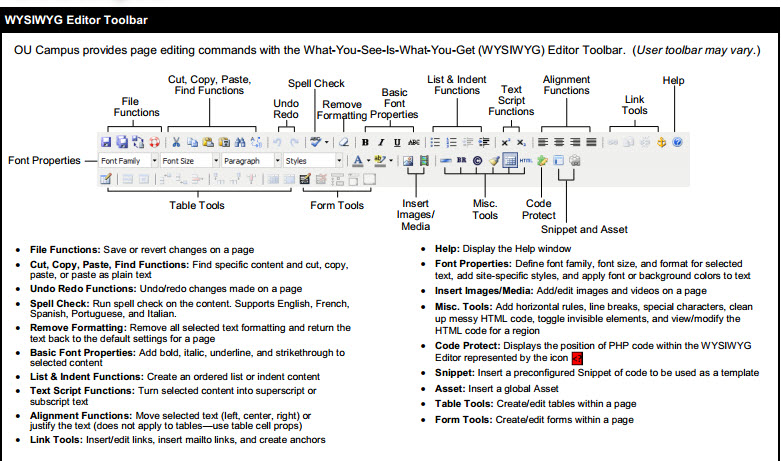Click the table row properties icon
Viewport: 781px width, 461px height.
pyautogui.click(x=128, y=179)
